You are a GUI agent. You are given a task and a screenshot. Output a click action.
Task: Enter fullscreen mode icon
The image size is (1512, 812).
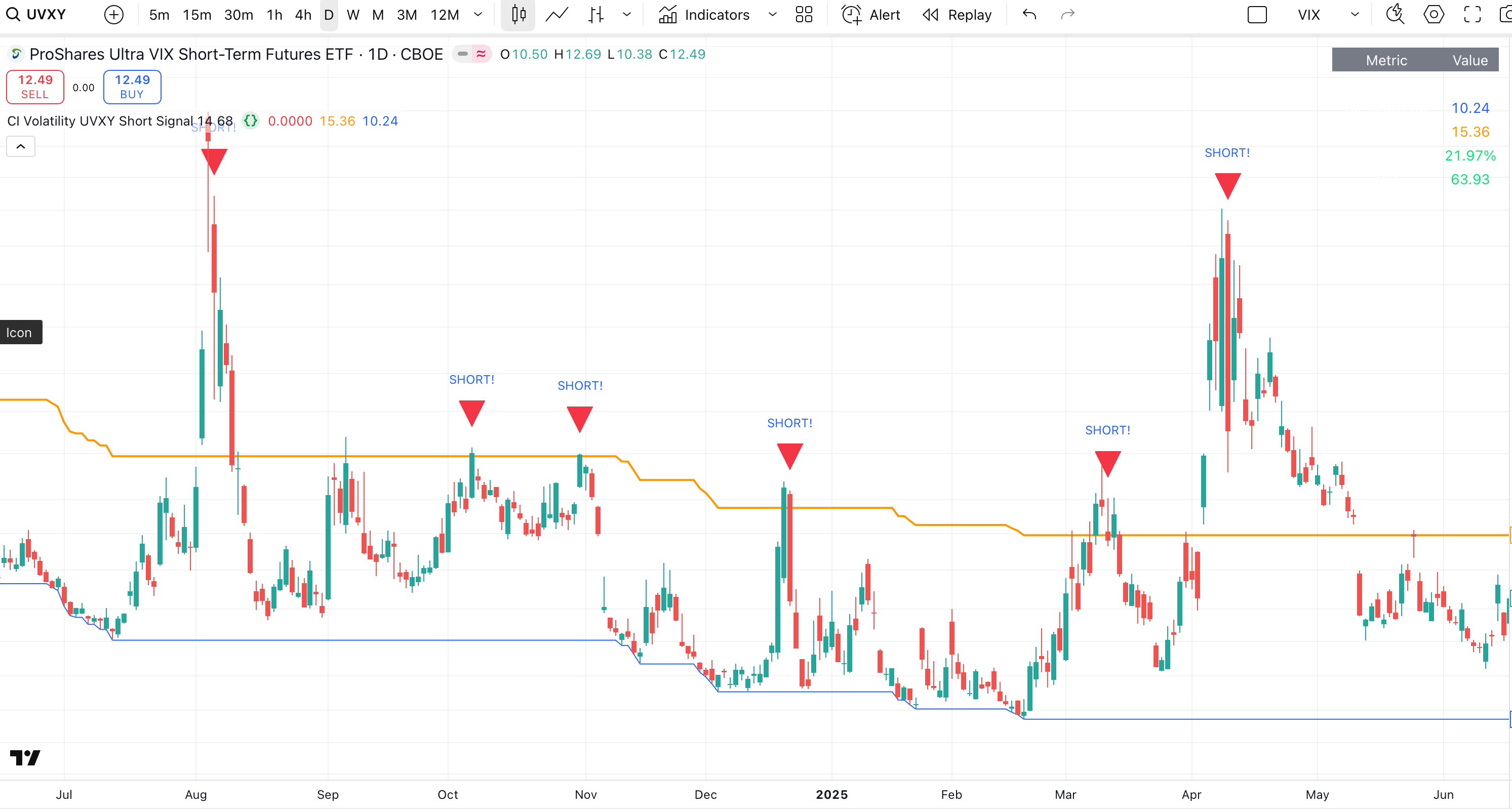[x=1472, y=15]
